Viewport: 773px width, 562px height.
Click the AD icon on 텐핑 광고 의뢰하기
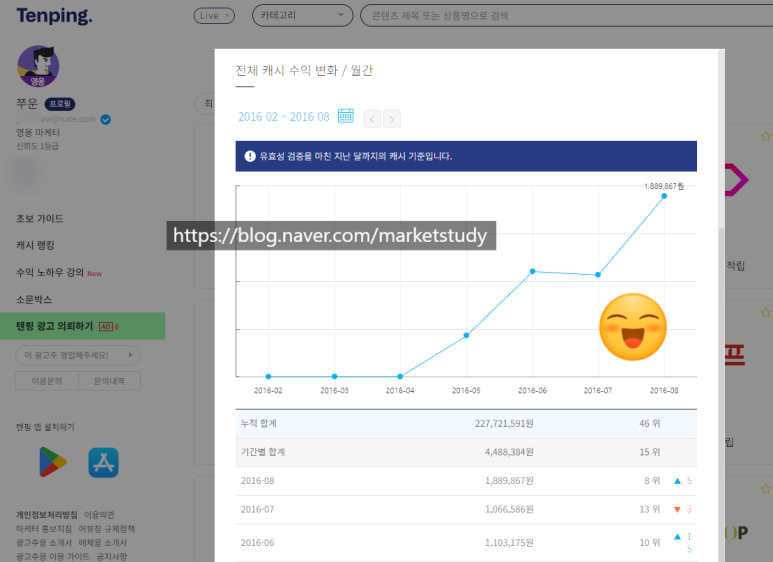point(108,326)
